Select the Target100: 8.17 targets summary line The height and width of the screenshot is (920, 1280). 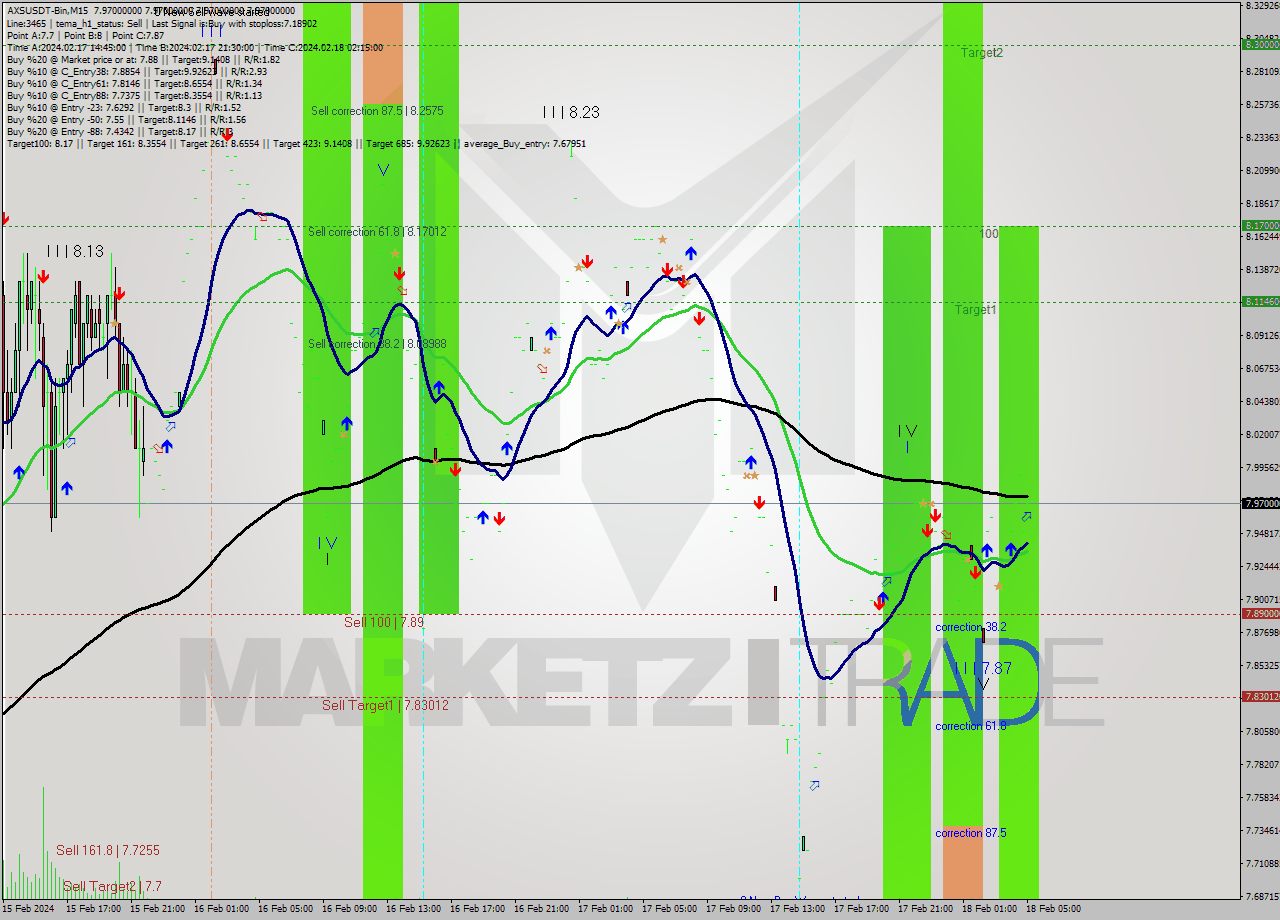[x=296, y=143]
